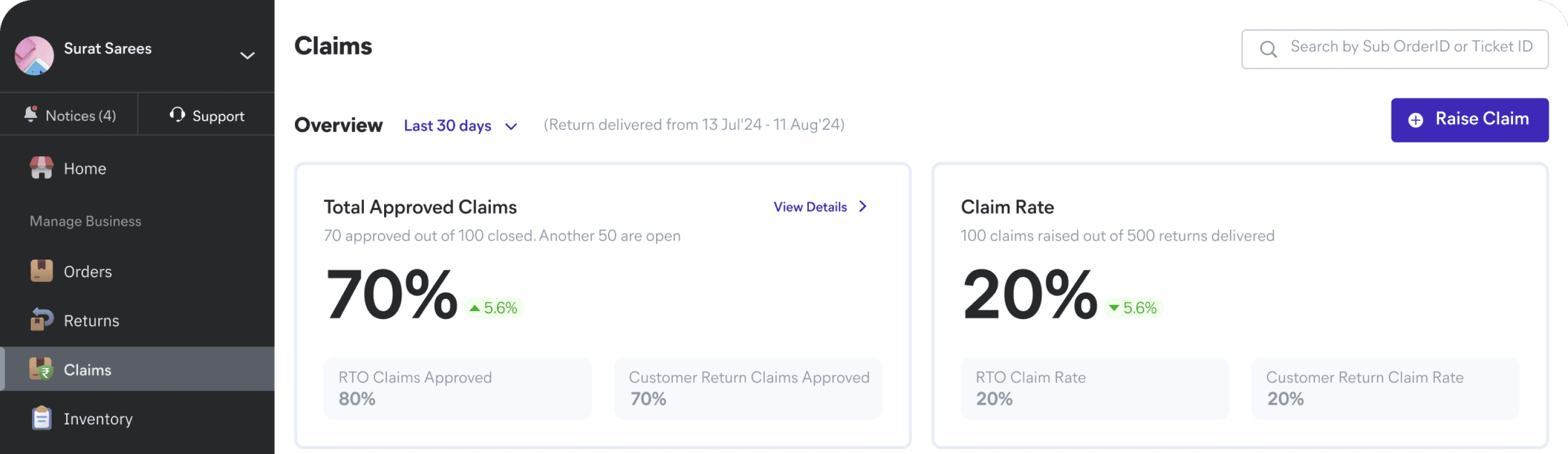Select the Returns menu item

point(92,320)
